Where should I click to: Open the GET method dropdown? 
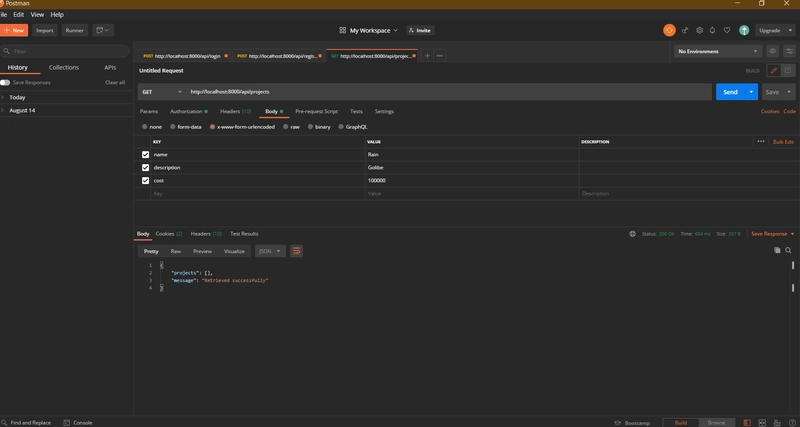coord(162,92)
